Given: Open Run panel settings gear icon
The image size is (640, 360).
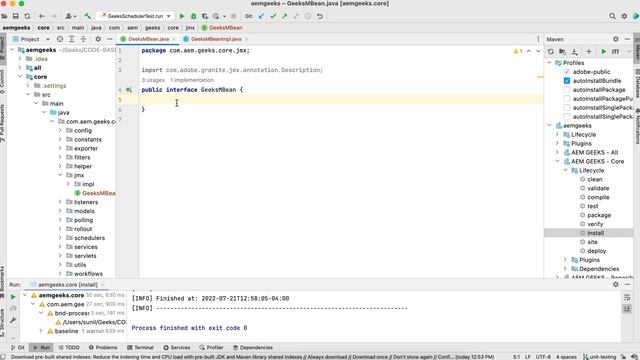Looking at the screenshot, I should (616, 284).
